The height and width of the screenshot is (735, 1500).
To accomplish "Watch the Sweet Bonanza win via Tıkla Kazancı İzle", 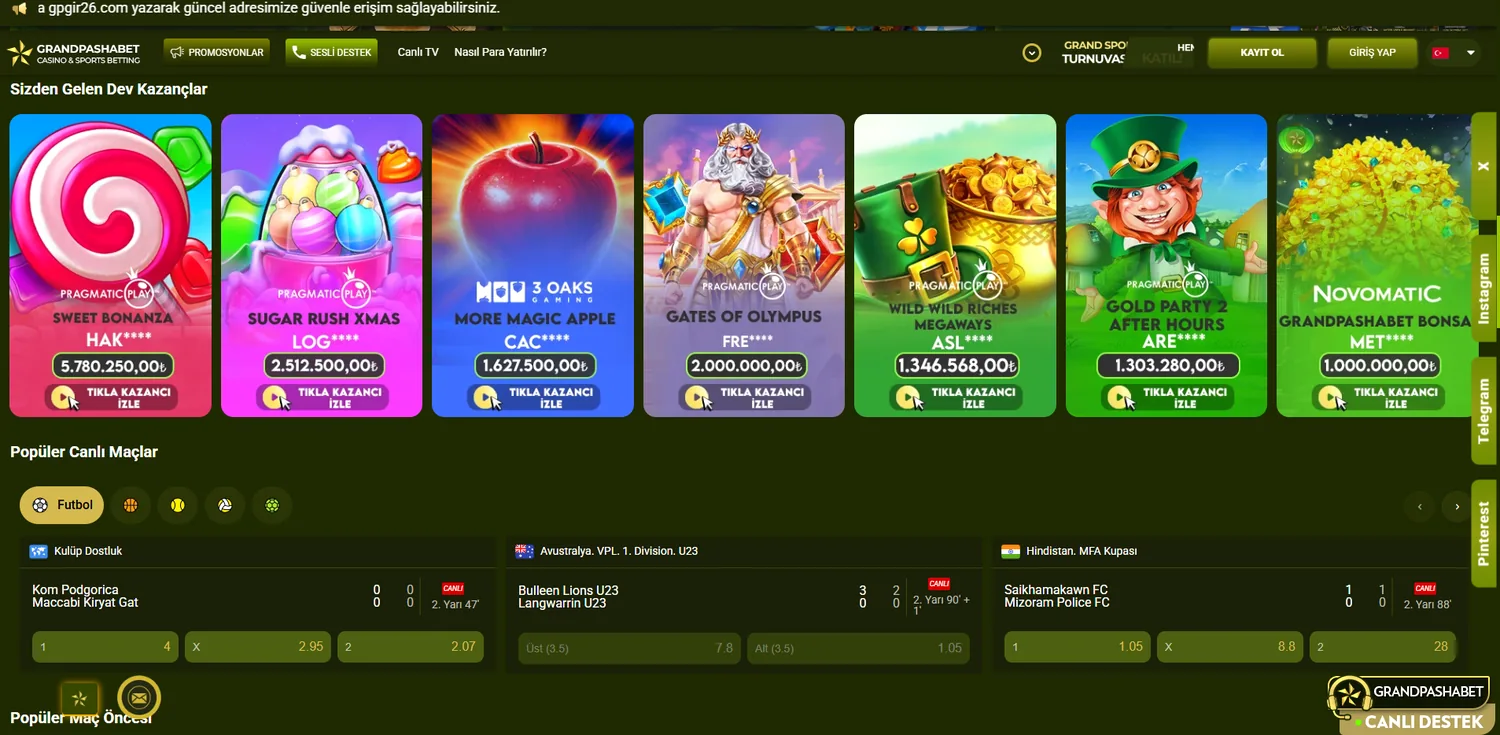I will click(111, 397).
